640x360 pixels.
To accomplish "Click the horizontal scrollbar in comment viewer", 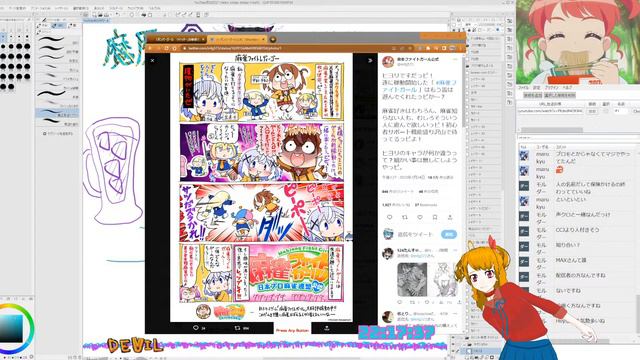I will pyautogui.click(x=551, y=130).
